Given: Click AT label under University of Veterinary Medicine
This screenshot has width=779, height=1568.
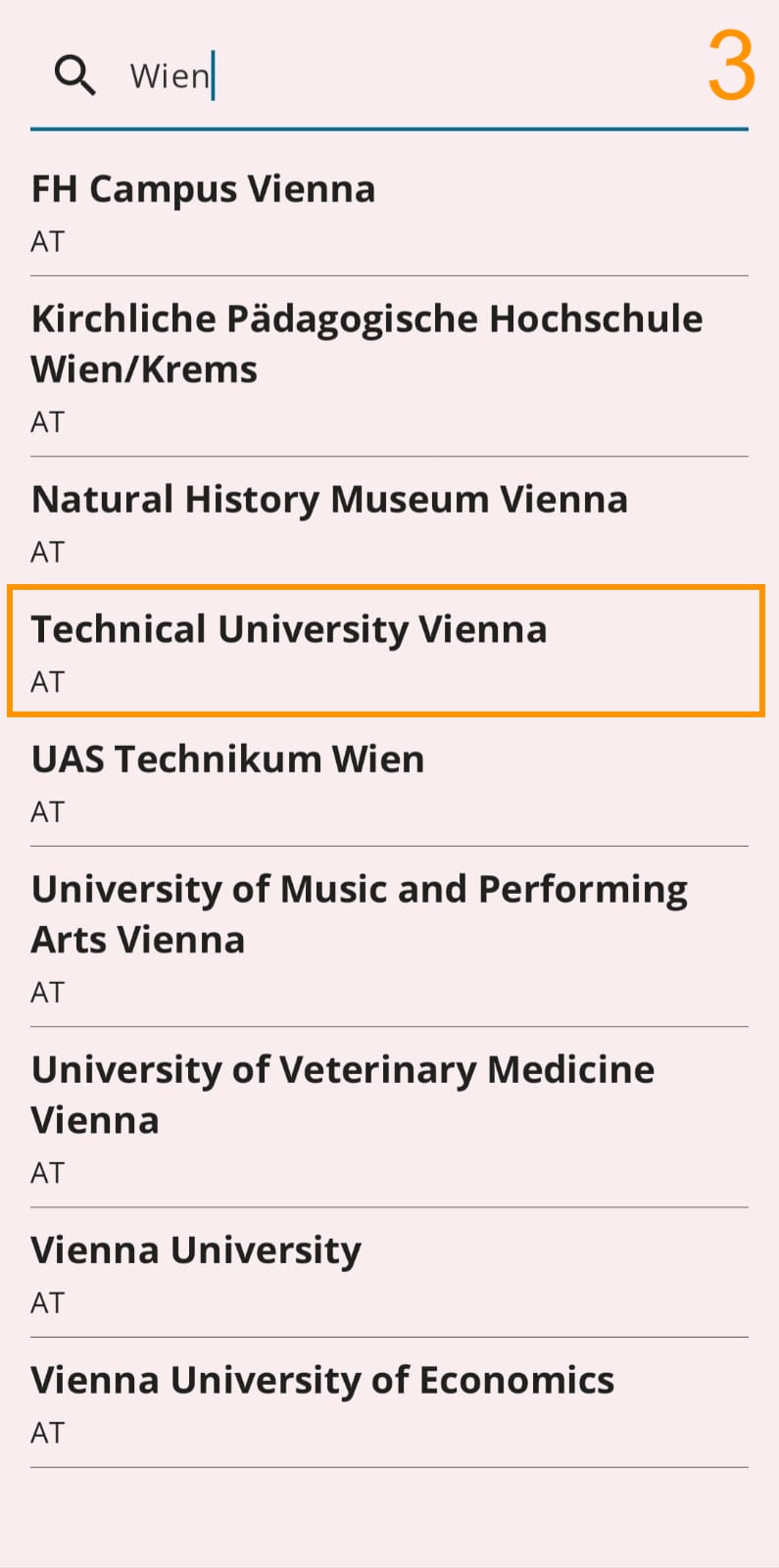Looking at the screenshot, I should click(x=48, y=1173).
